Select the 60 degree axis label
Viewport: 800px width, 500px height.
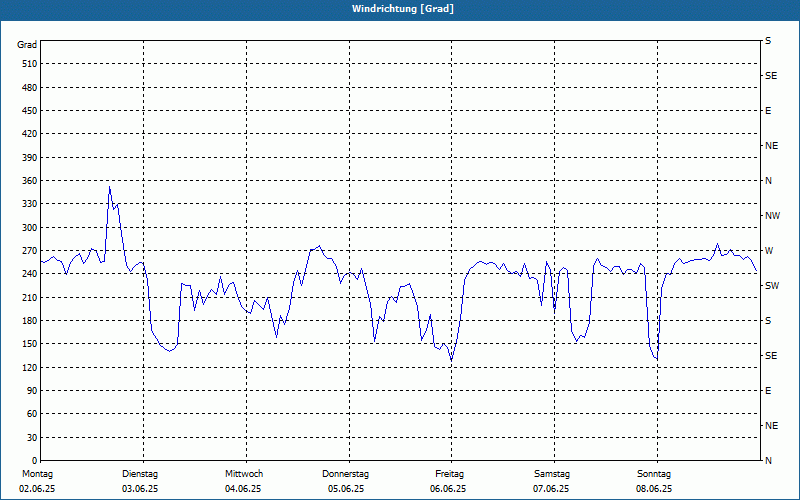(32, 414)
